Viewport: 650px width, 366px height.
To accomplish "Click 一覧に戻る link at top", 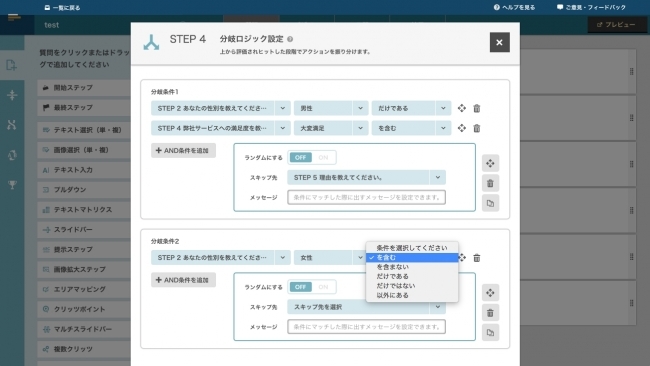I will pyautogui.click(x=62, y=7).
